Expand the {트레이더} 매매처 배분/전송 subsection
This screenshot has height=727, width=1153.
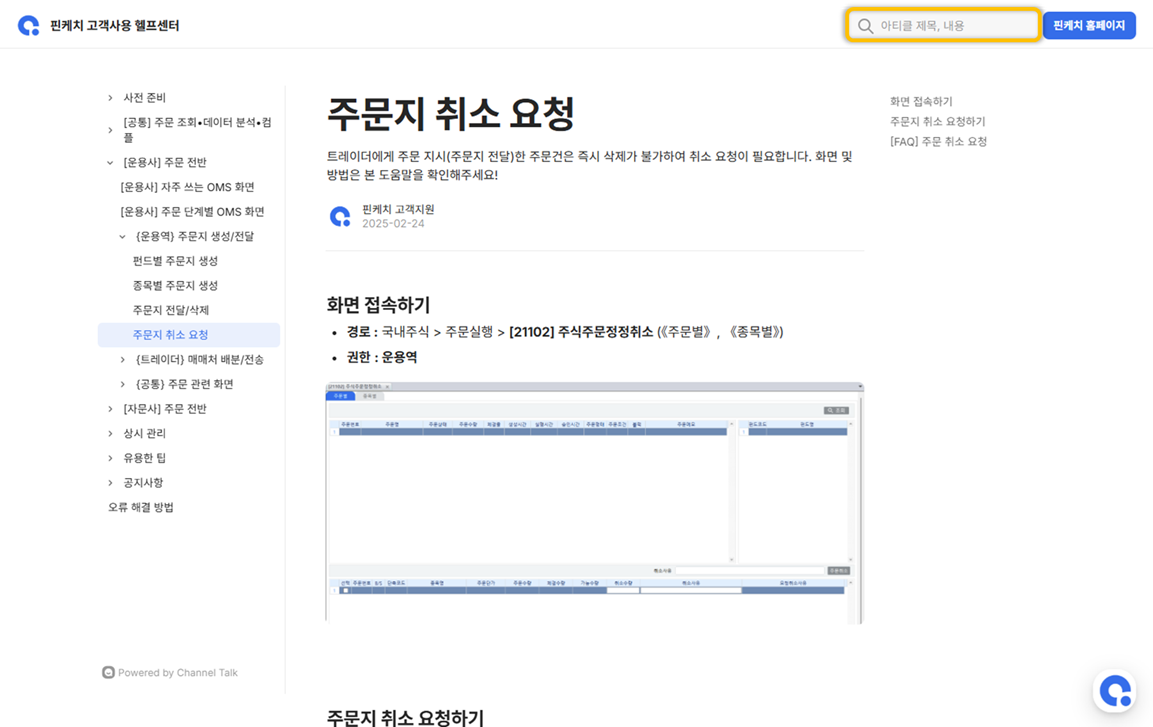point(123,360)
